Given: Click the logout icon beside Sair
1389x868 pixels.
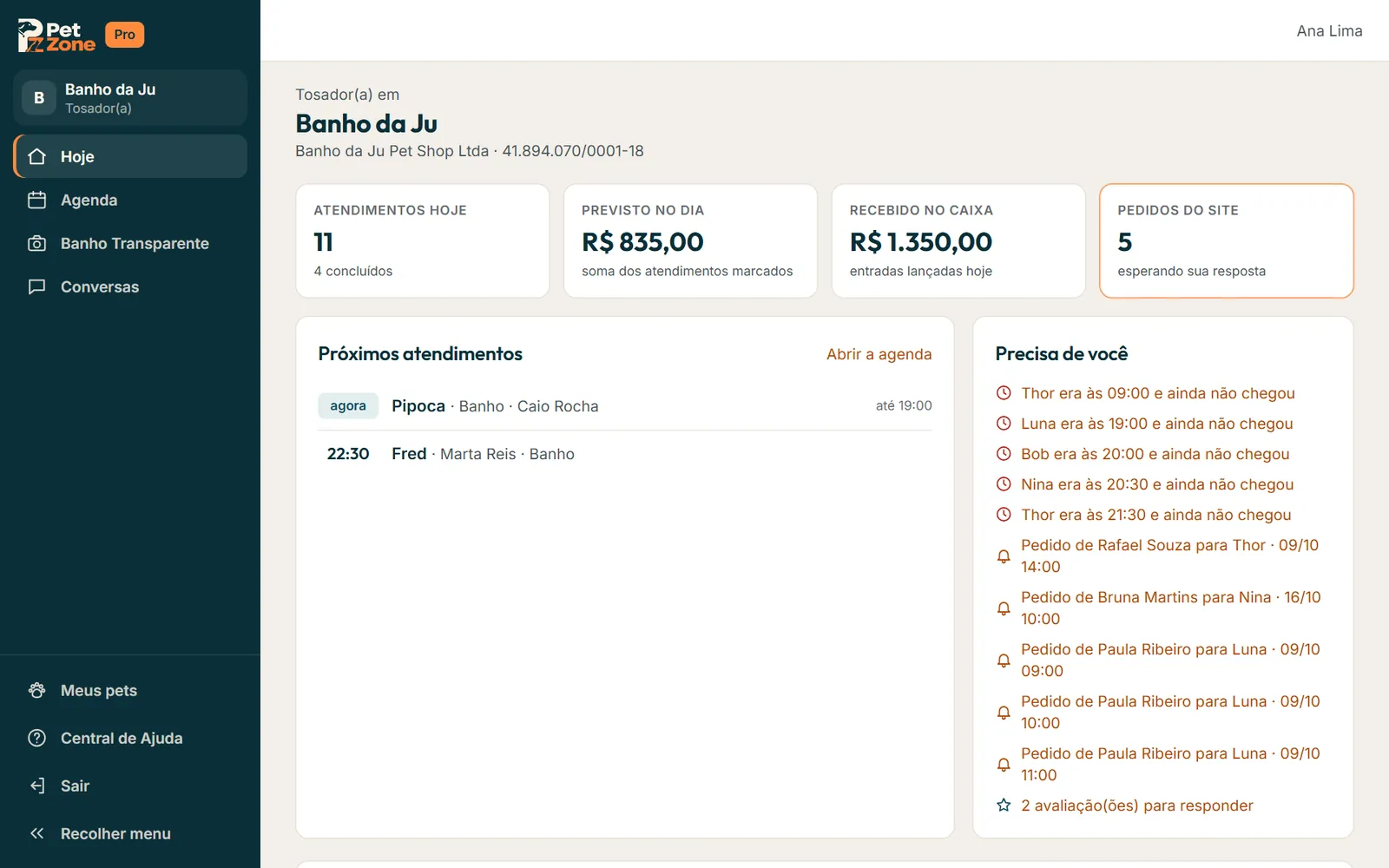Looking at the screenshot, I should click(36, 786).
